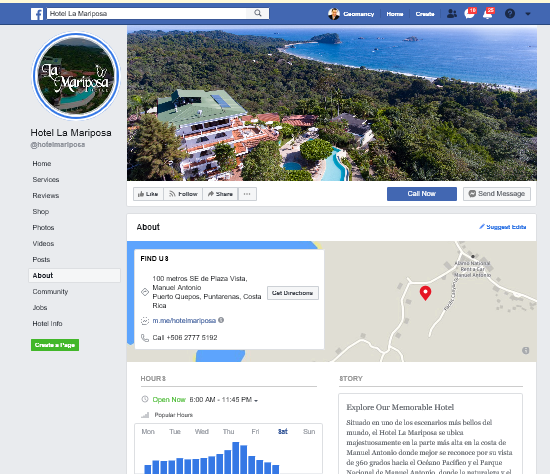
Task: Click the Hotel La Mariposa search field
Action: tap(147, 13)
